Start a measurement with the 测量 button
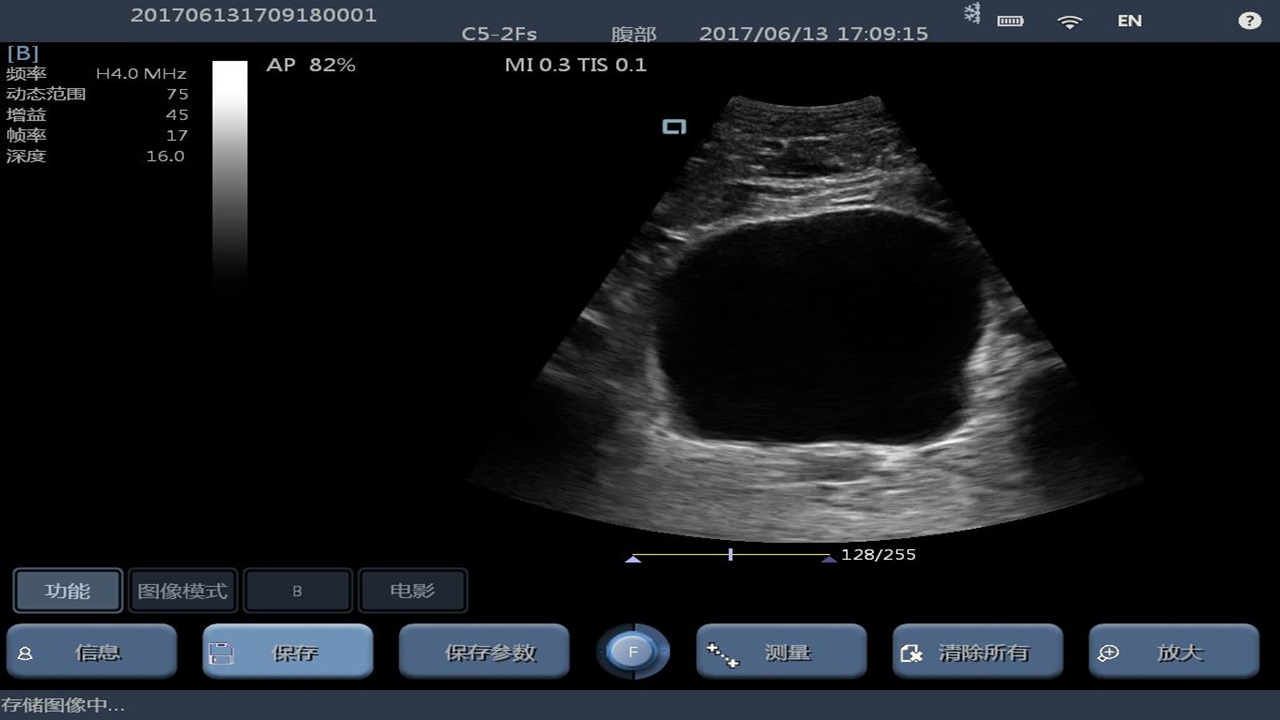The height and width of the screenshot is (720, 1280). point(781,653)
